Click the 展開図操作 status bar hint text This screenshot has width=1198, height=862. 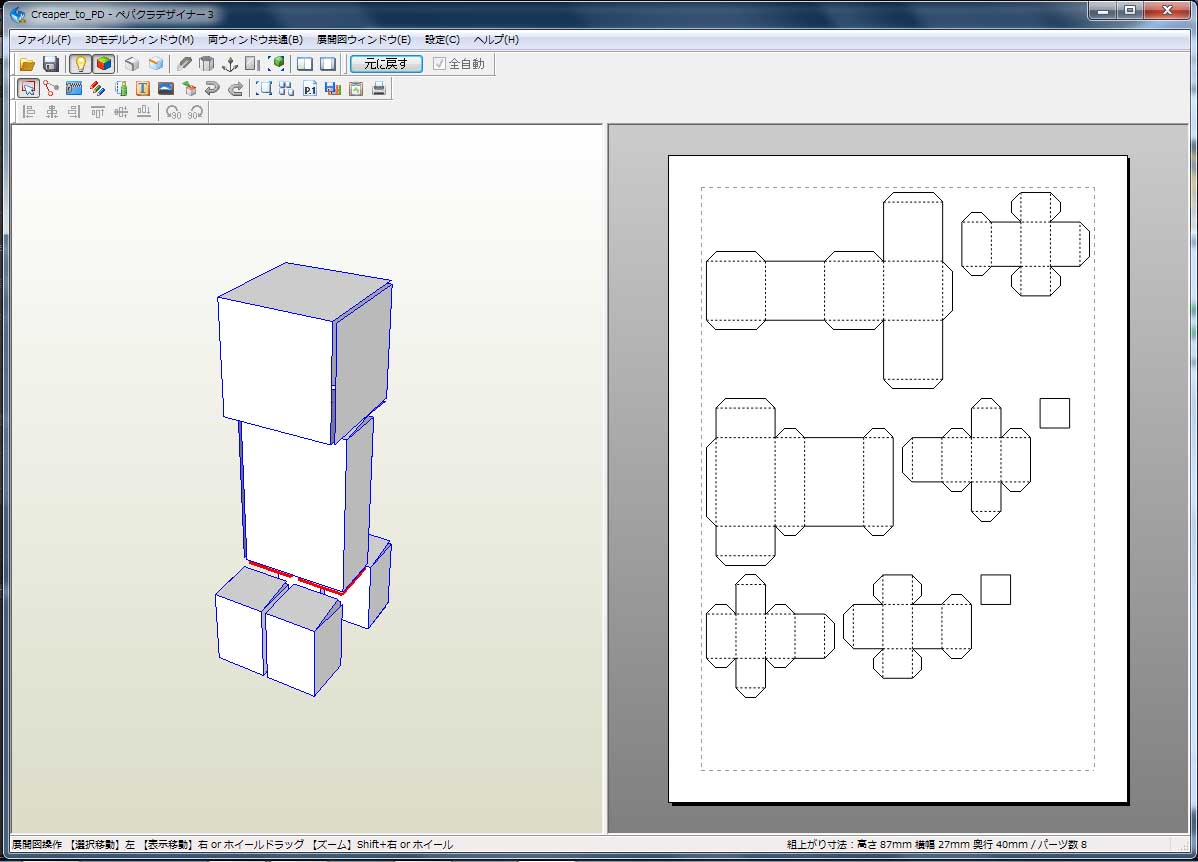[232, 844]
